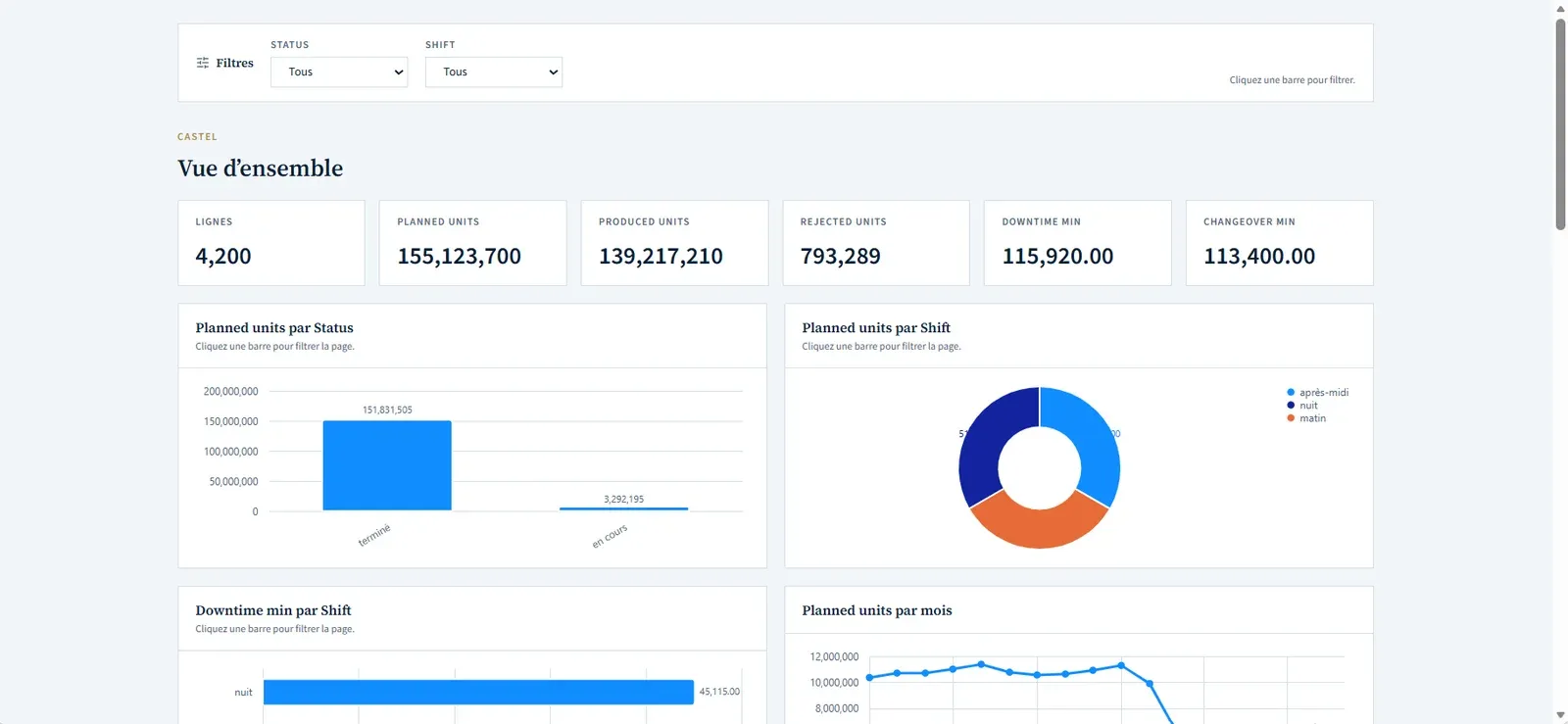Open the Status dropdown

tap(339, 72)
